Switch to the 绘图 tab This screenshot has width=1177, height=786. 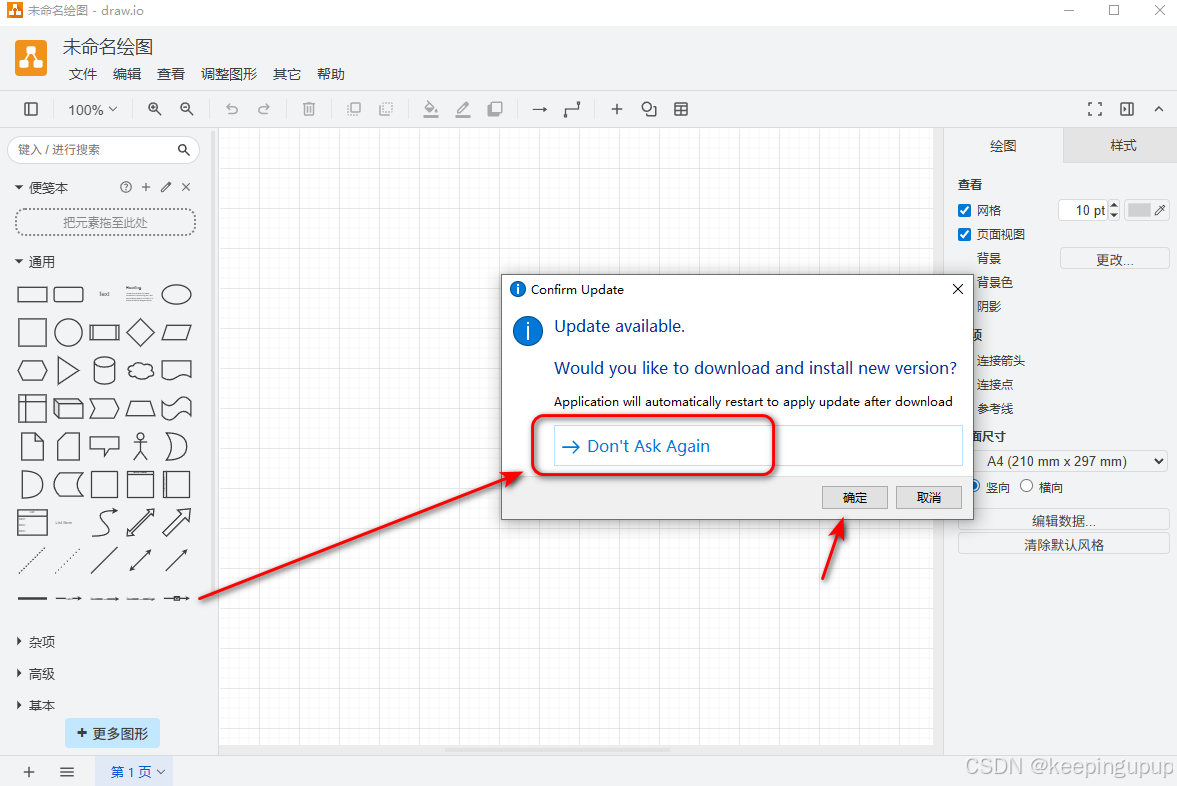pos(1003,146)
